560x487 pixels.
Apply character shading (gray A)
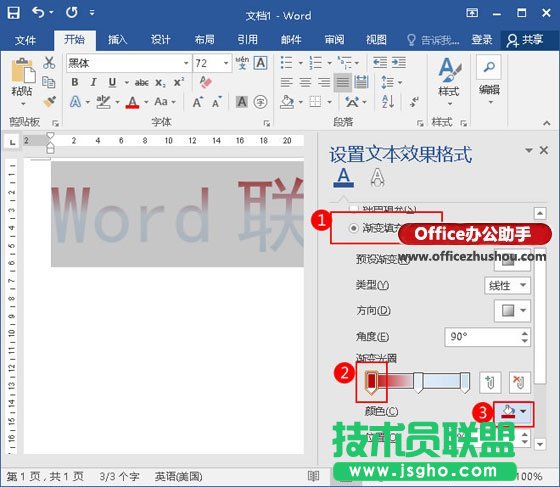tap(242, 102)
